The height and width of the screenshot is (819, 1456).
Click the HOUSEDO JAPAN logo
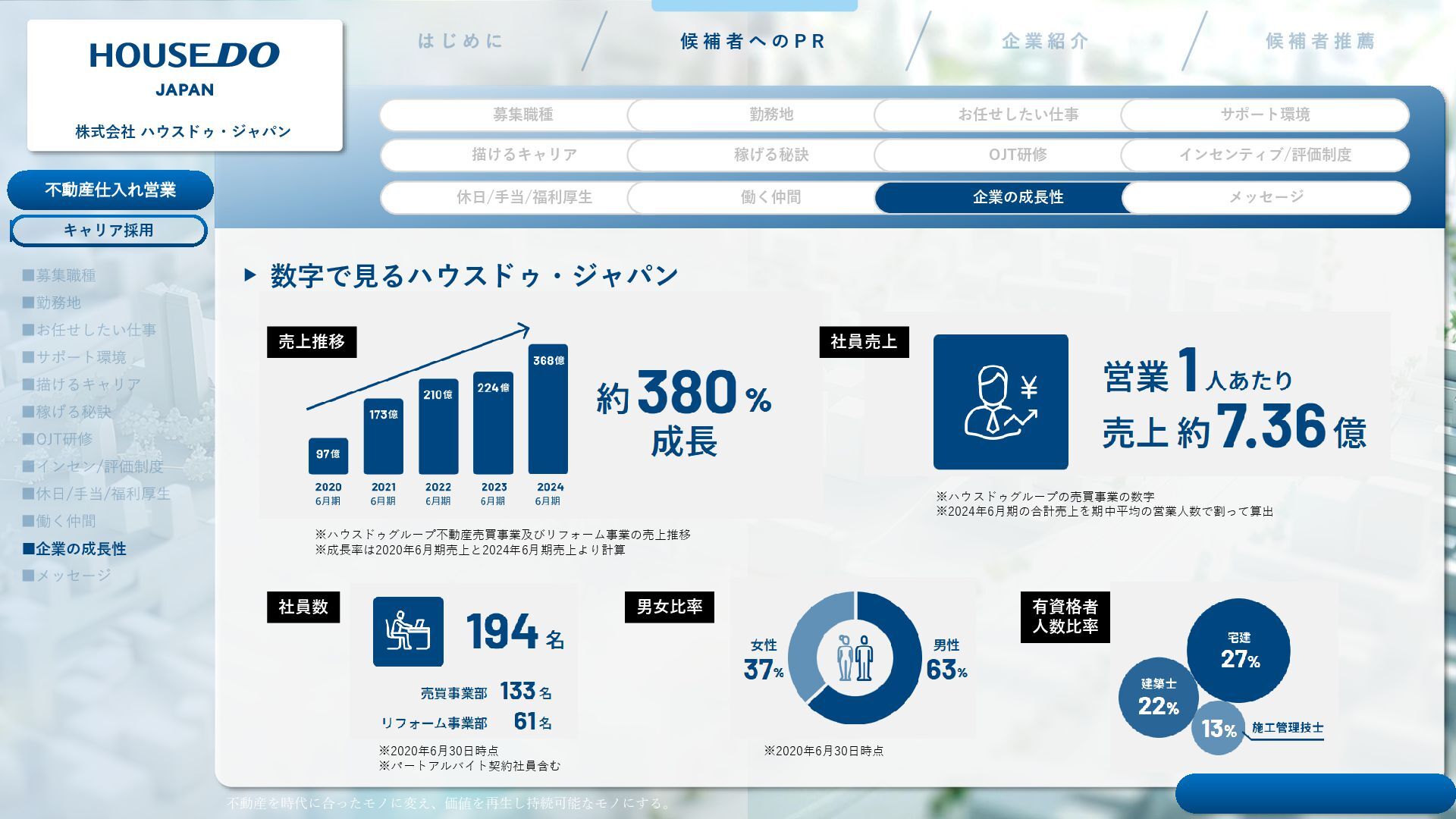click(184, 69)
